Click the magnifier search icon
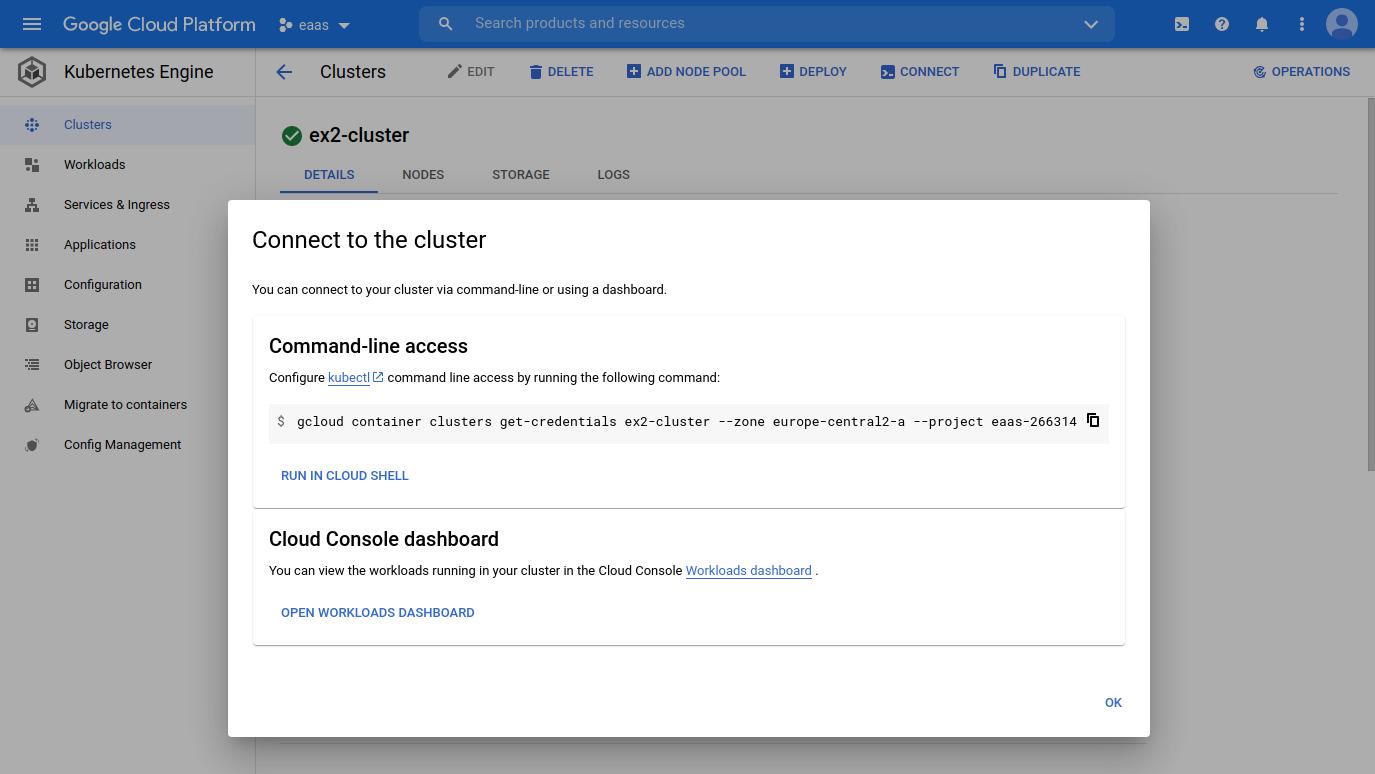The height and width of the screenshot is (774, 1375). pos(446,24)
